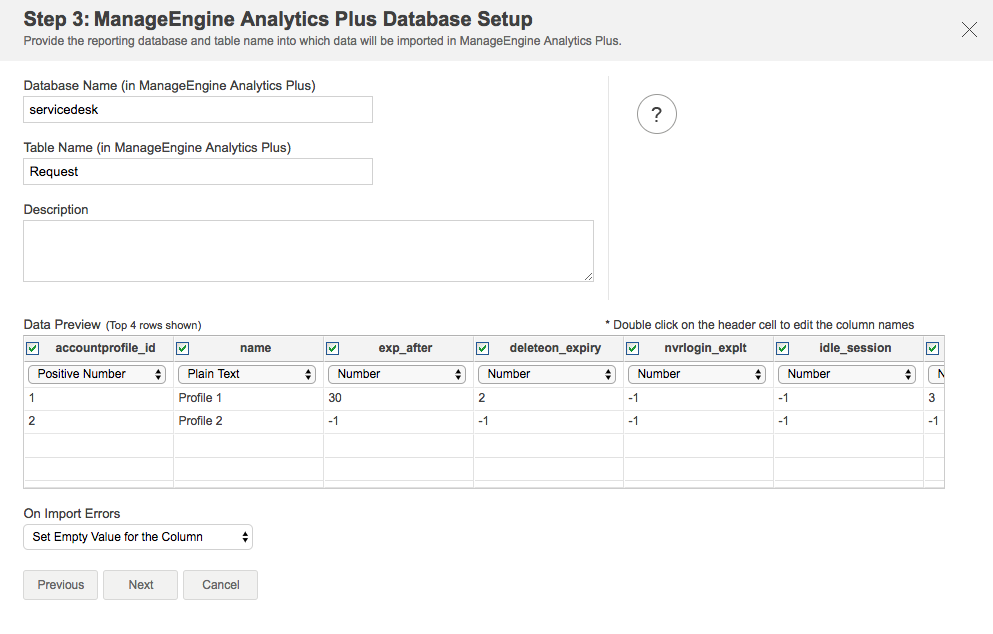The image size is (993, 634).
Task: Open the idle_session Number type dropdown
Action: tap(847, 374)
